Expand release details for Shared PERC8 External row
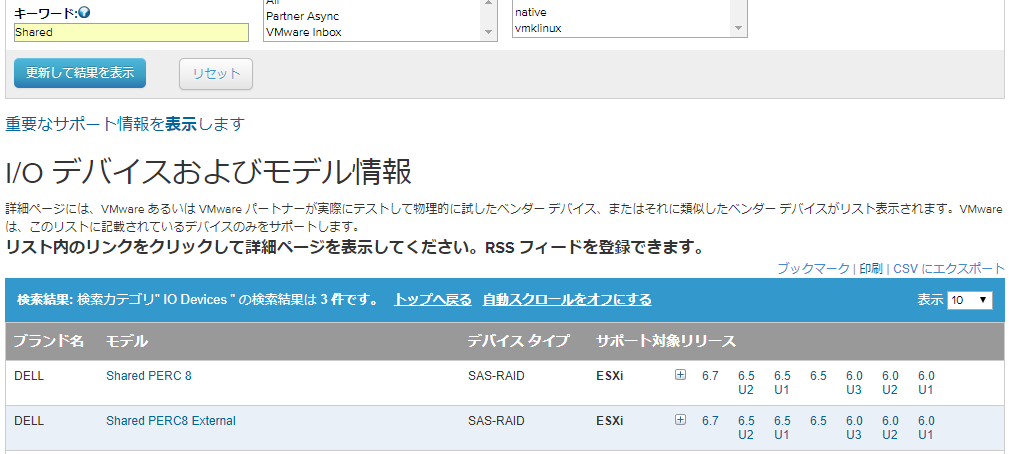This screenshot has width=1009, height=454. tap(680, 420)
